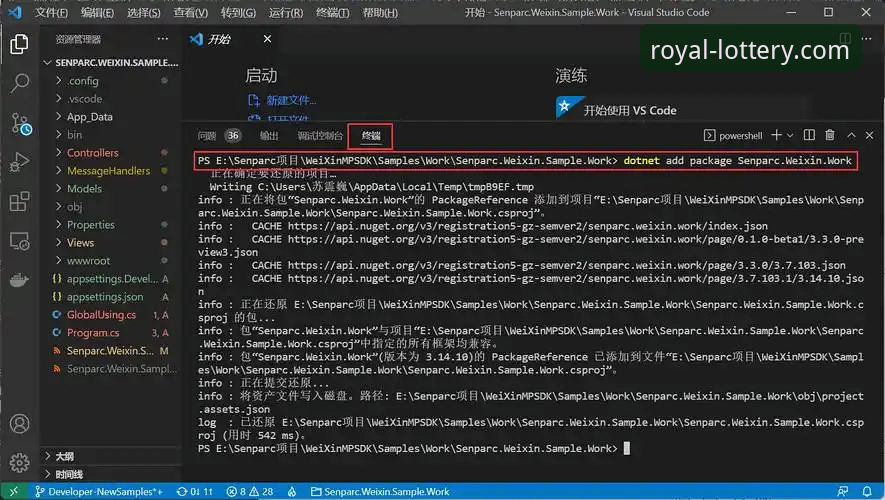Image resolution: width=885 pixels, height=500 pixels.
Task: Expand the 时间线 timeline section
Action: coord(111,474)
